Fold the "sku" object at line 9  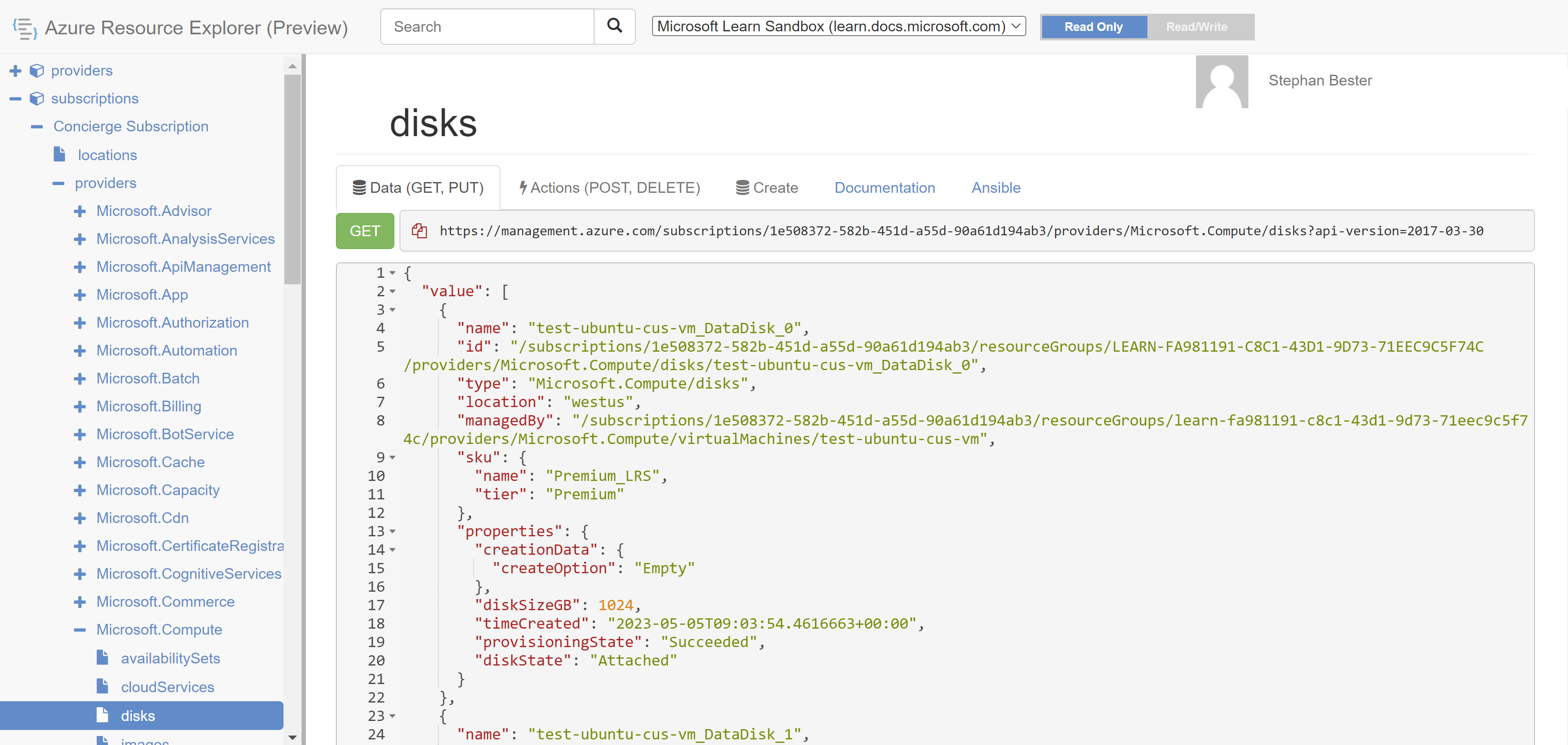tap(393, 457)
